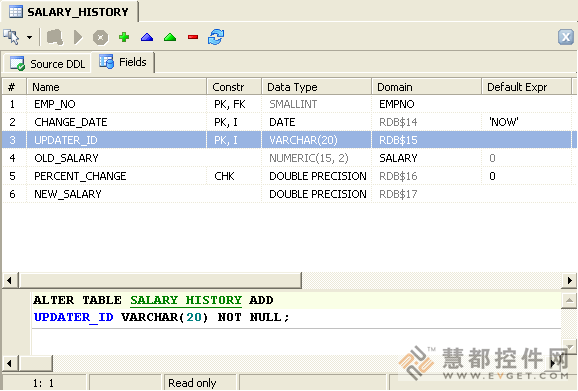Select the PERCENT_CHANGE field row
Viewport: 578px width, 391px height.
[289, 176]
